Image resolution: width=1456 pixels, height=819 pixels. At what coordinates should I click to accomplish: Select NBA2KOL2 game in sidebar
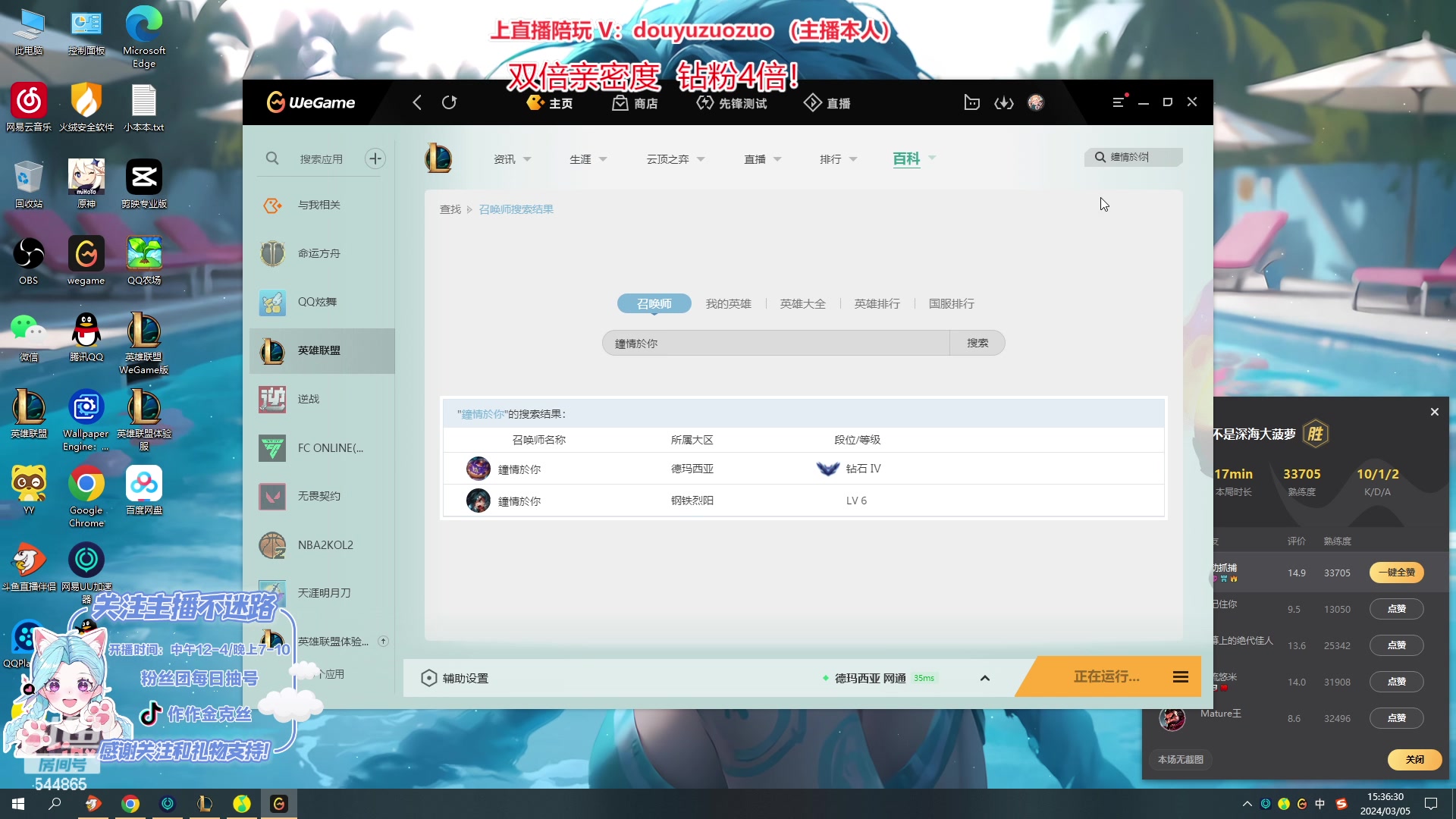tap(322, 544)
